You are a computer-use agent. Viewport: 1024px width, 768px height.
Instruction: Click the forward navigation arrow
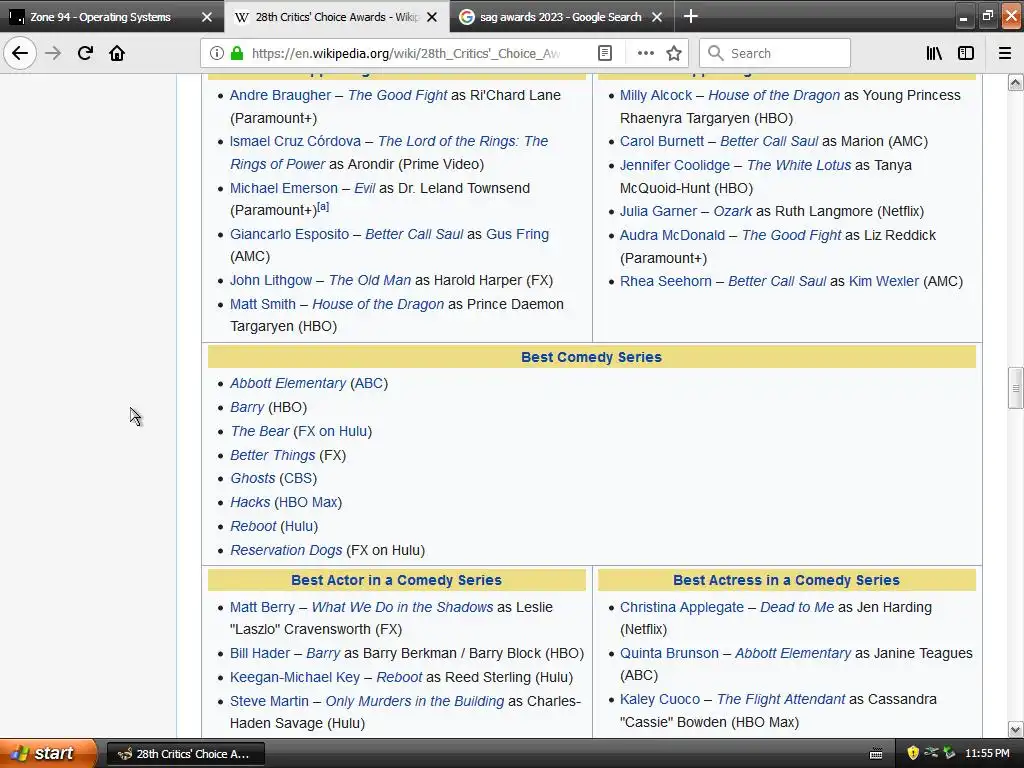coord(53,53)
